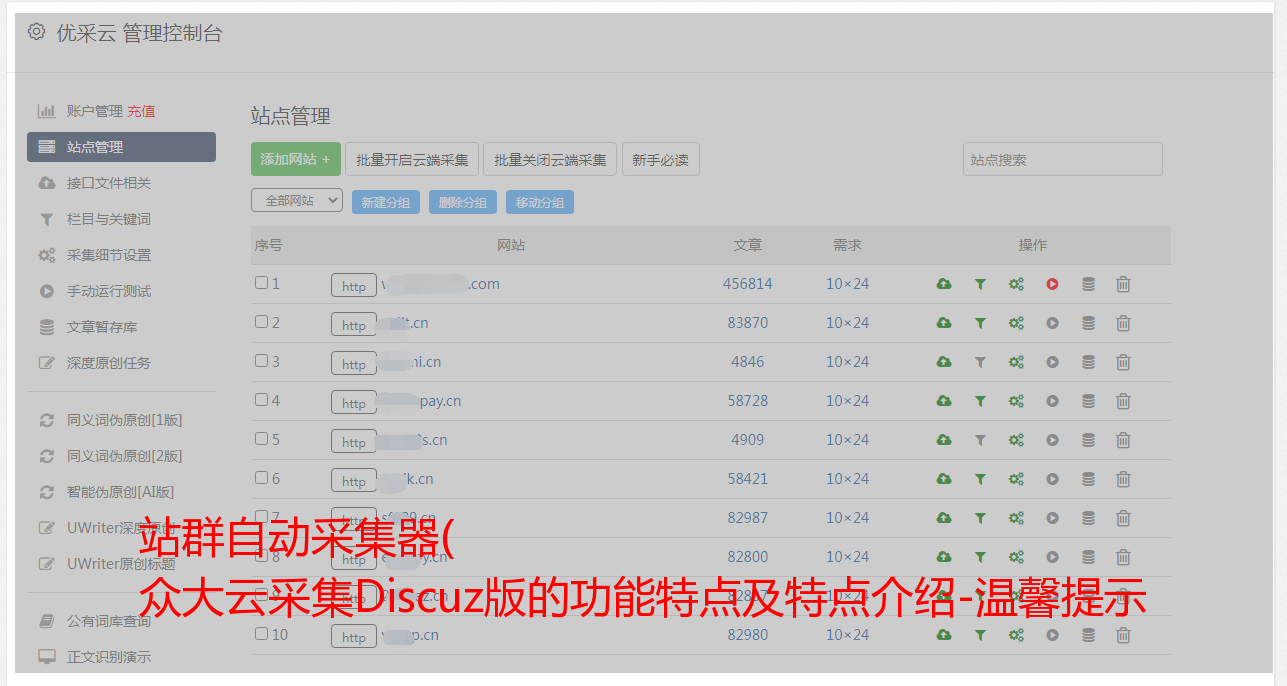Click article count 58728

point(748,401)
